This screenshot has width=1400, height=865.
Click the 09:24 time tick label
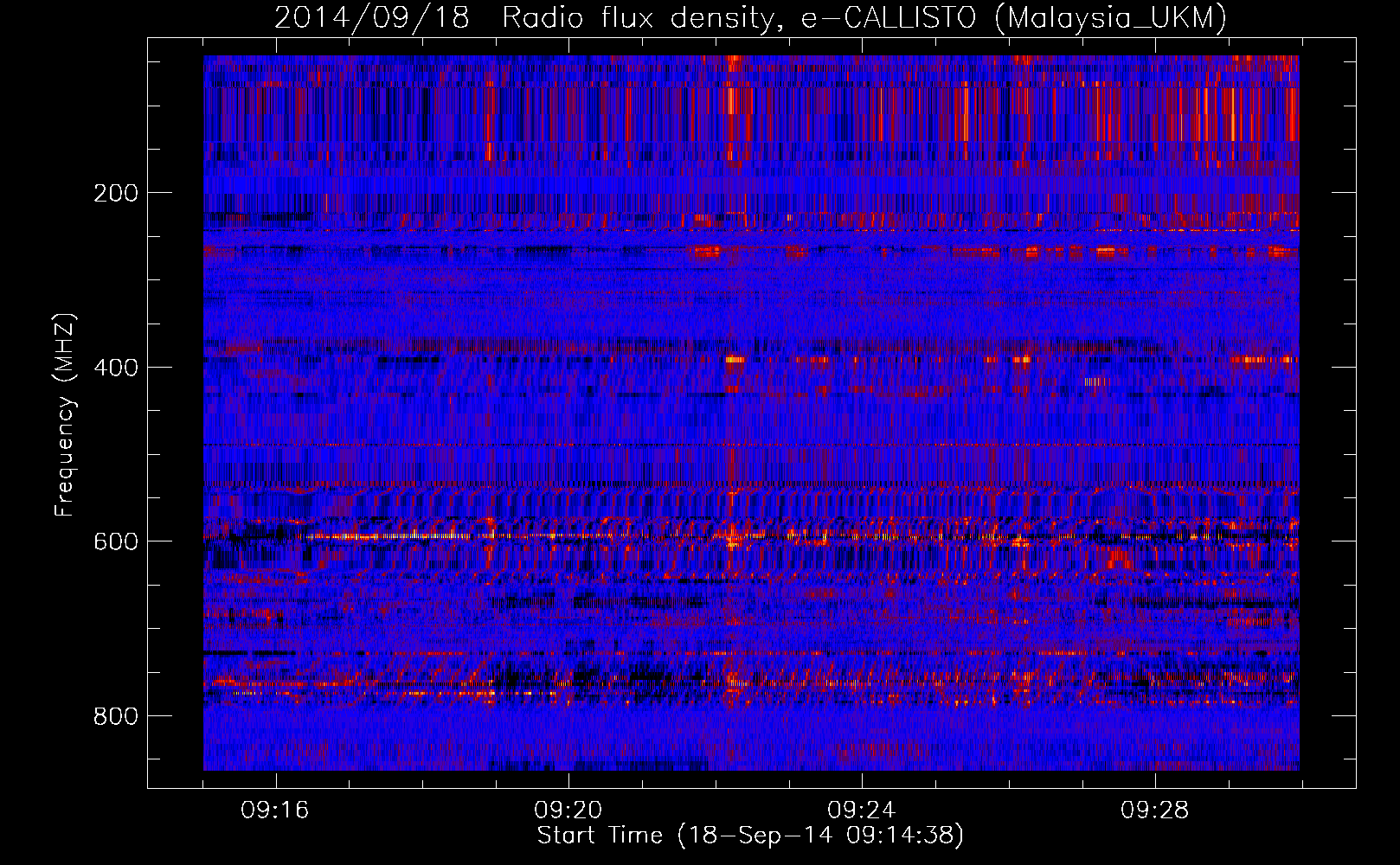coord(862,811)
